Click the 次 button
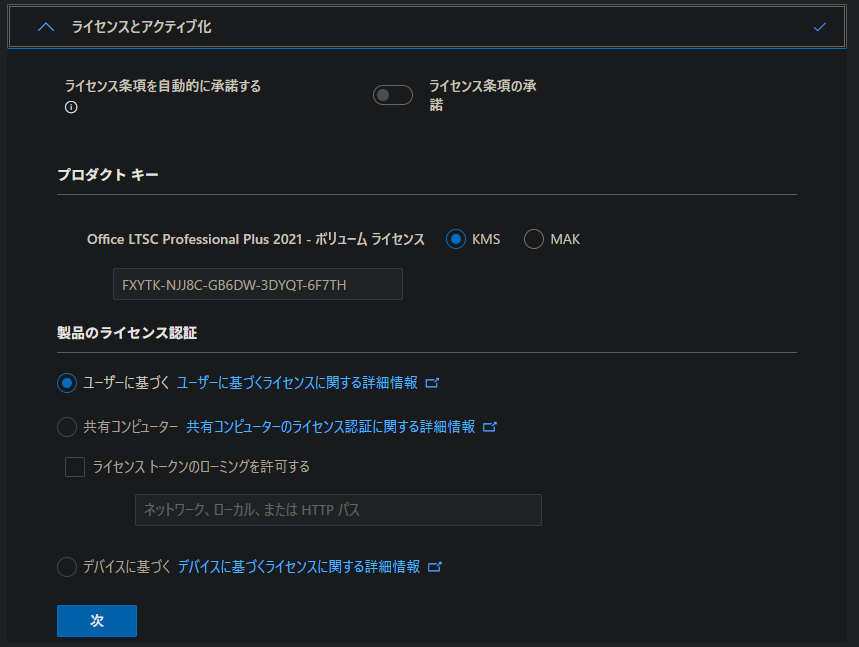This screenshot has width=859, height=647. pos(97,621)
